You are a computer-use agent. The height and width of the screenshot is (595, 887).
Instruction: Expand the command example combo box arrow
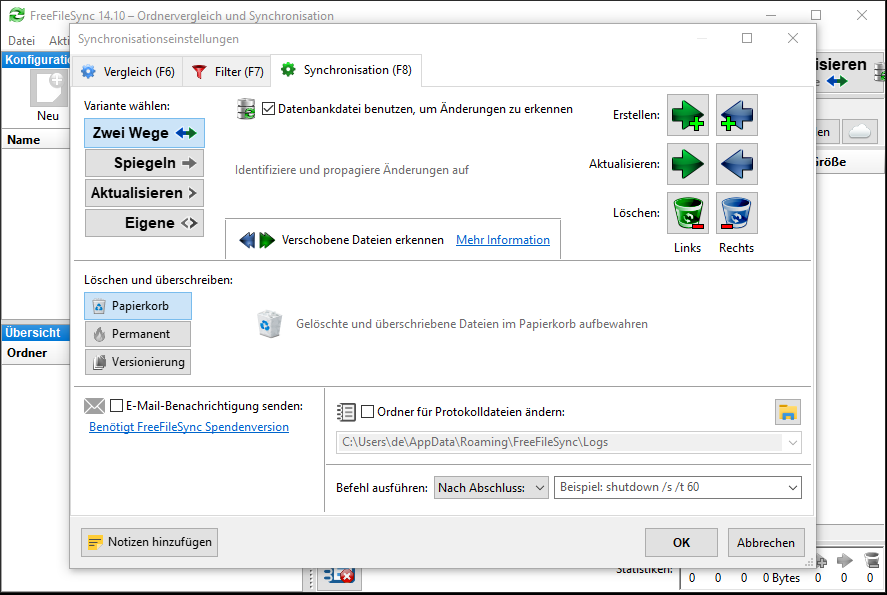pos(793,488)
